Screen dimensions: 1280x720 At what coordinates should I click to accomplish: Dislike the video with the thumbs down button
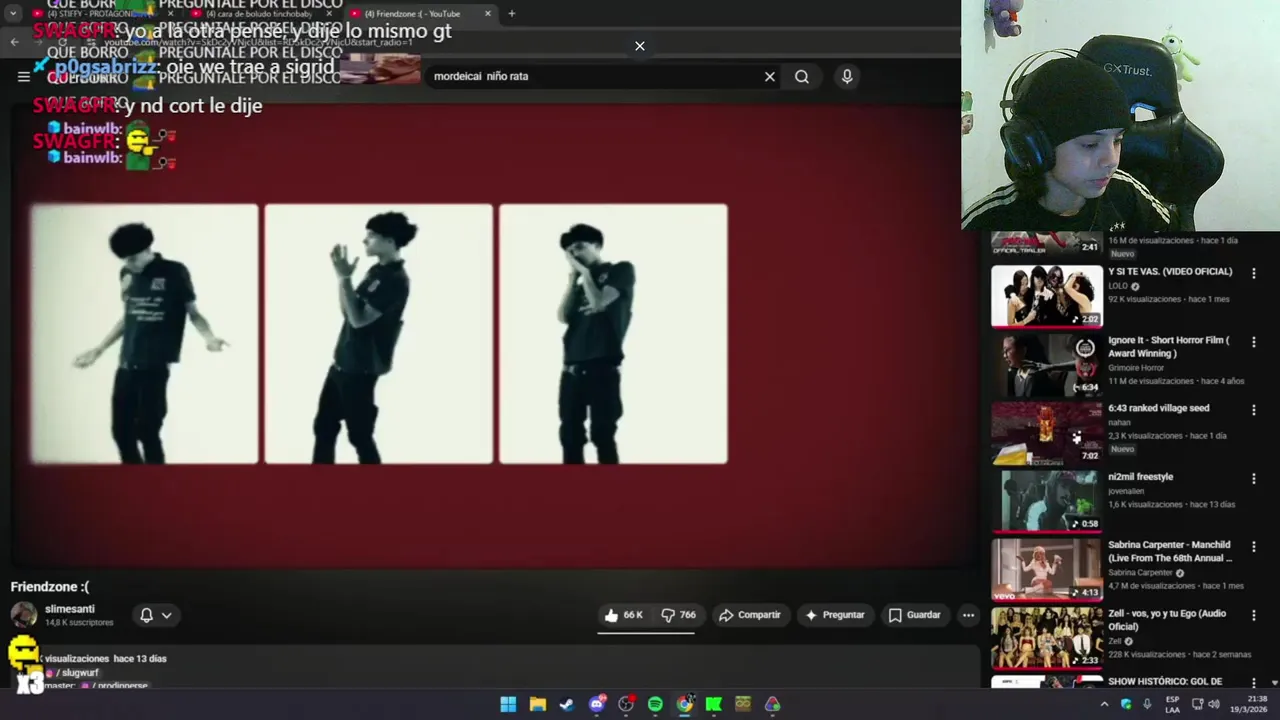pos(678,615)
